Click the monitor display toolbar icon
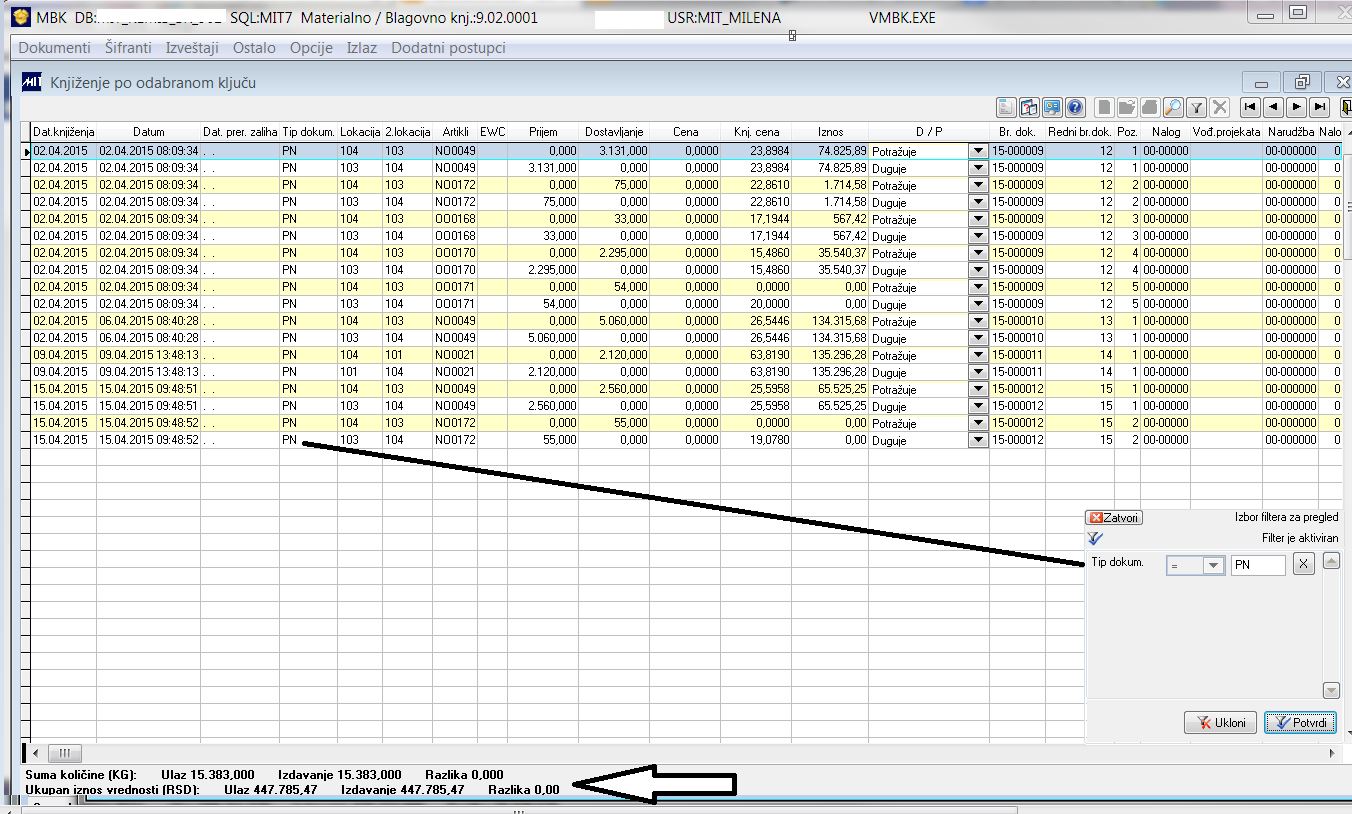The image size is (1352, 814). click(x=1052, y=107)
